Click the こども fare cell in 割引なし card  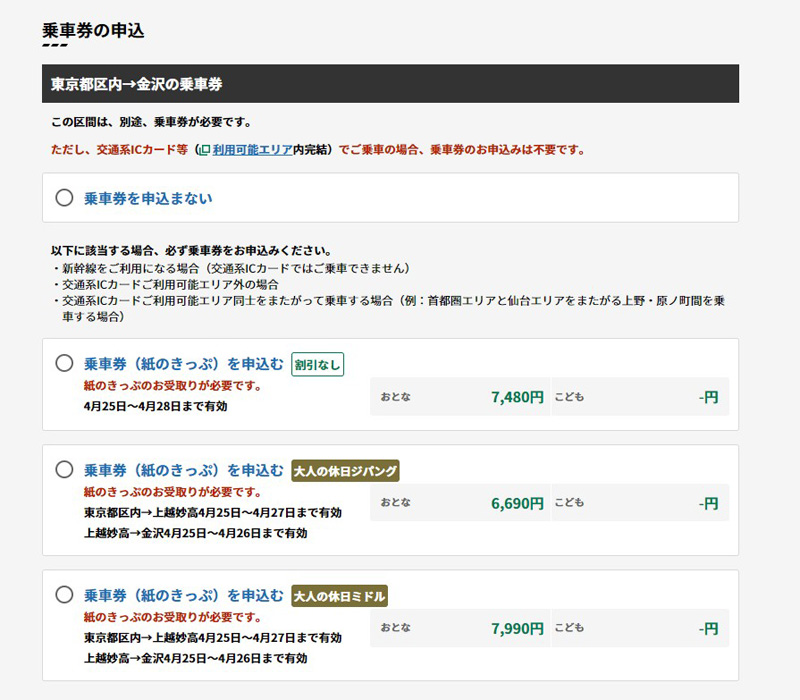(640, 397)
